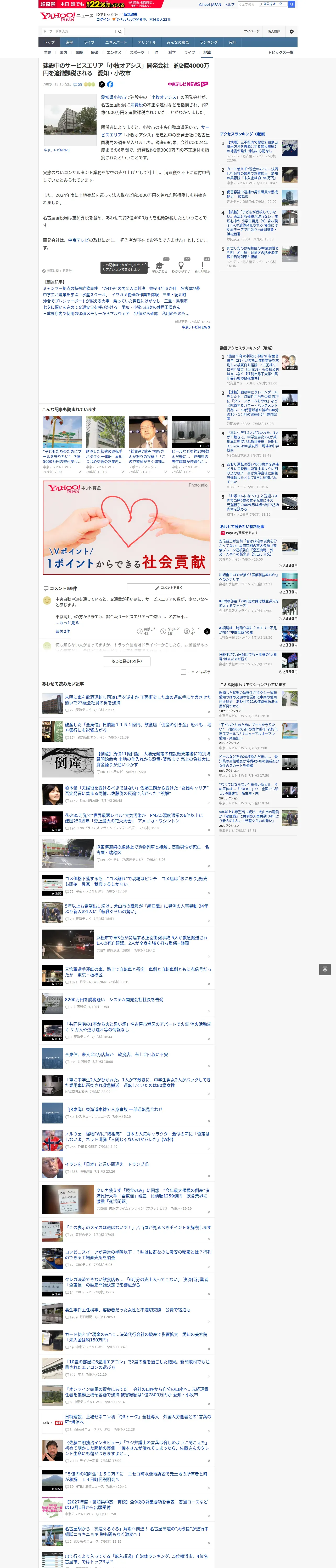The width and height of the screenshot is (336, 1568).
Task: Open the トップ tab
Action: point(49,43)
